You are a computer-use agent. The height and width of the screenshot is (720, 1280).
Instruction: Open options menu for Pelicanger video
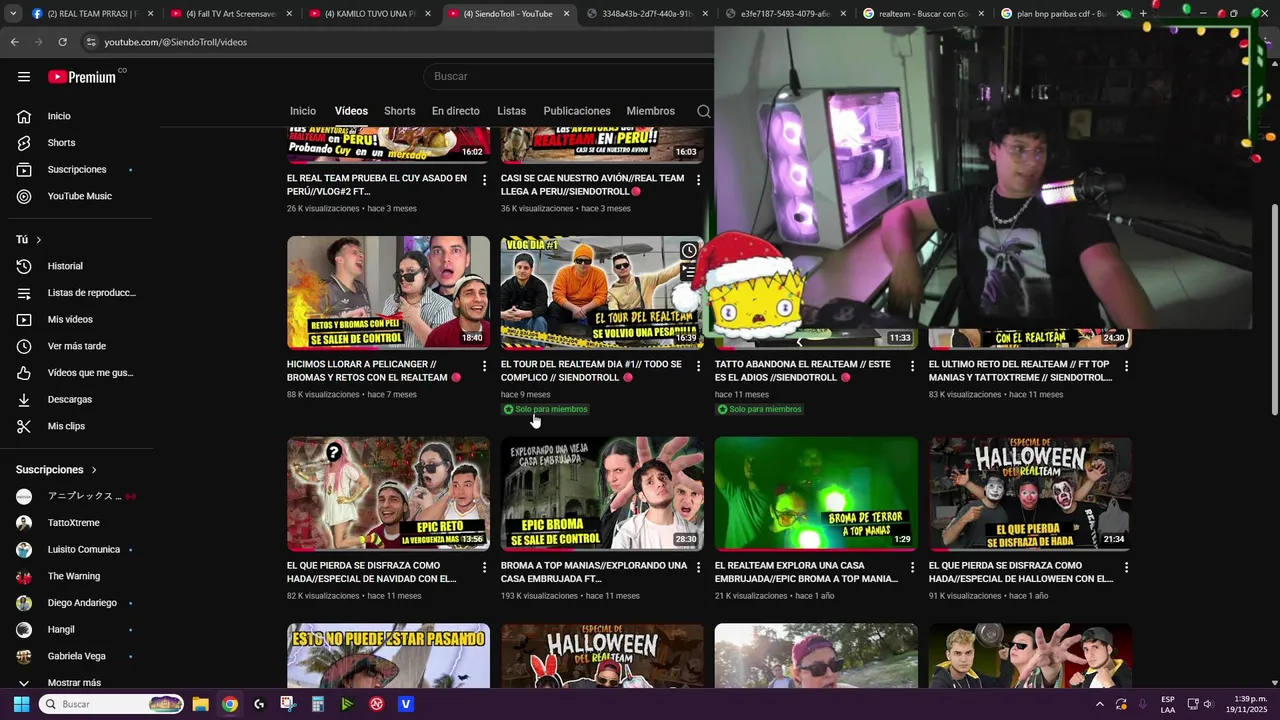click(484, 366)
